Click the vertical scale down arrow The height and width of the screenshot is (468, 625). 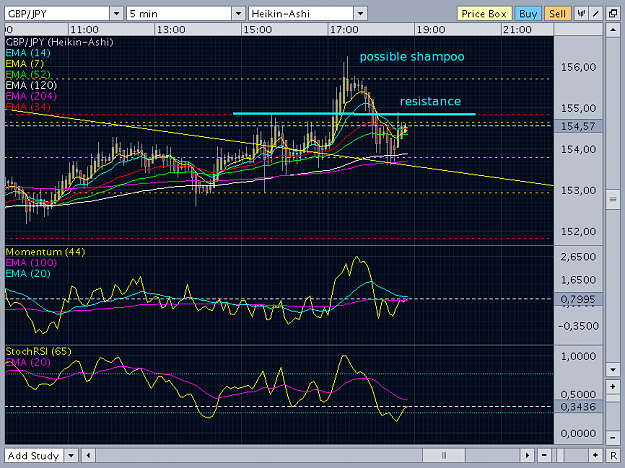click(612, 369)
